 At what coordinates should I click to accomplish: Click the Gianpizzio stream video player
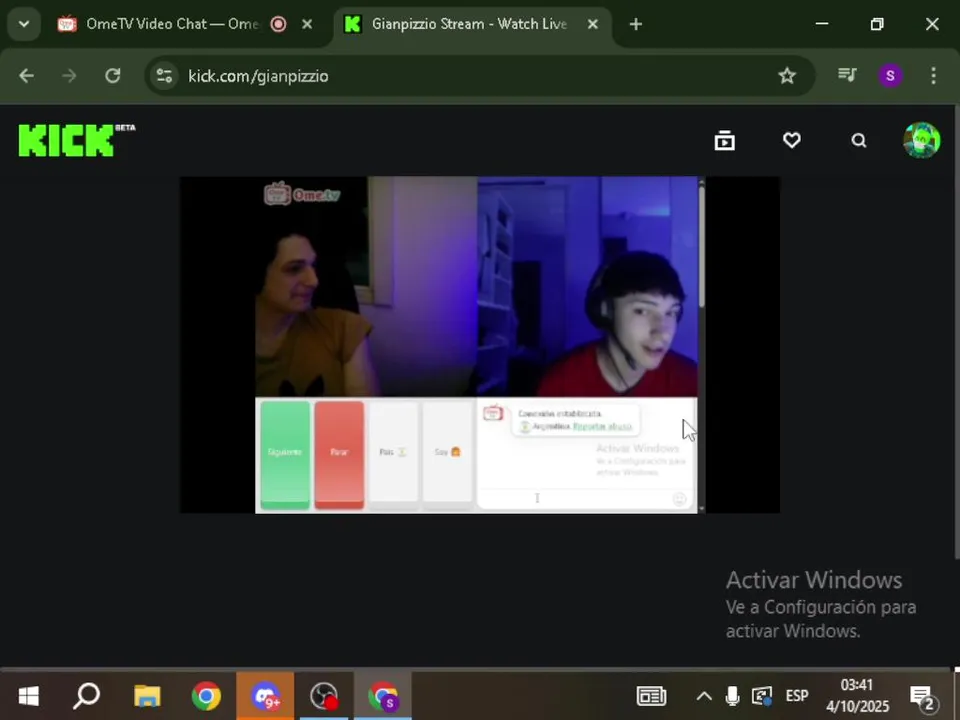479,345
